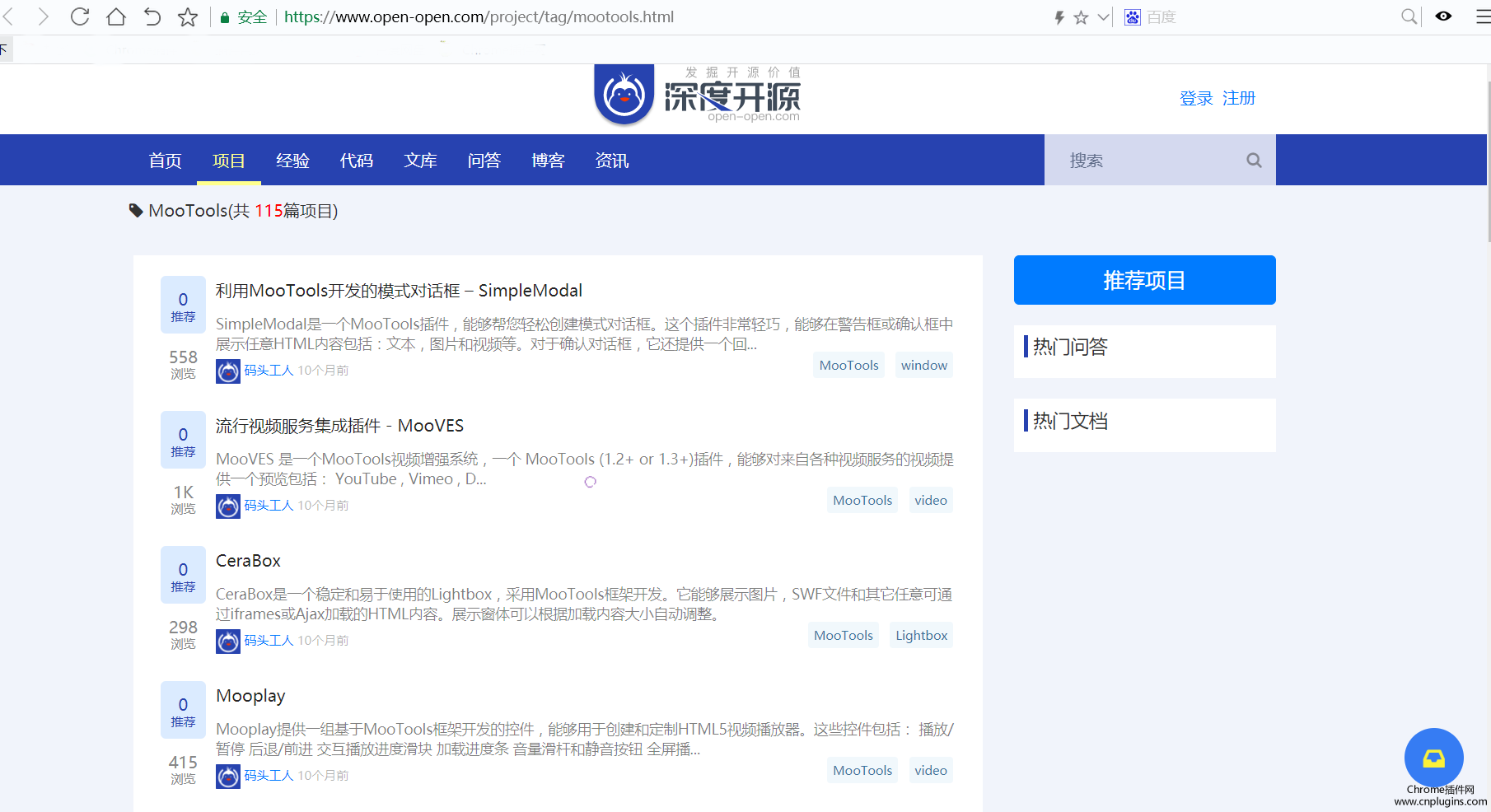Toggle the eye icon in the browser toolbar
The width and height of the screenshot is (1491, 812).
point(1443,16)
